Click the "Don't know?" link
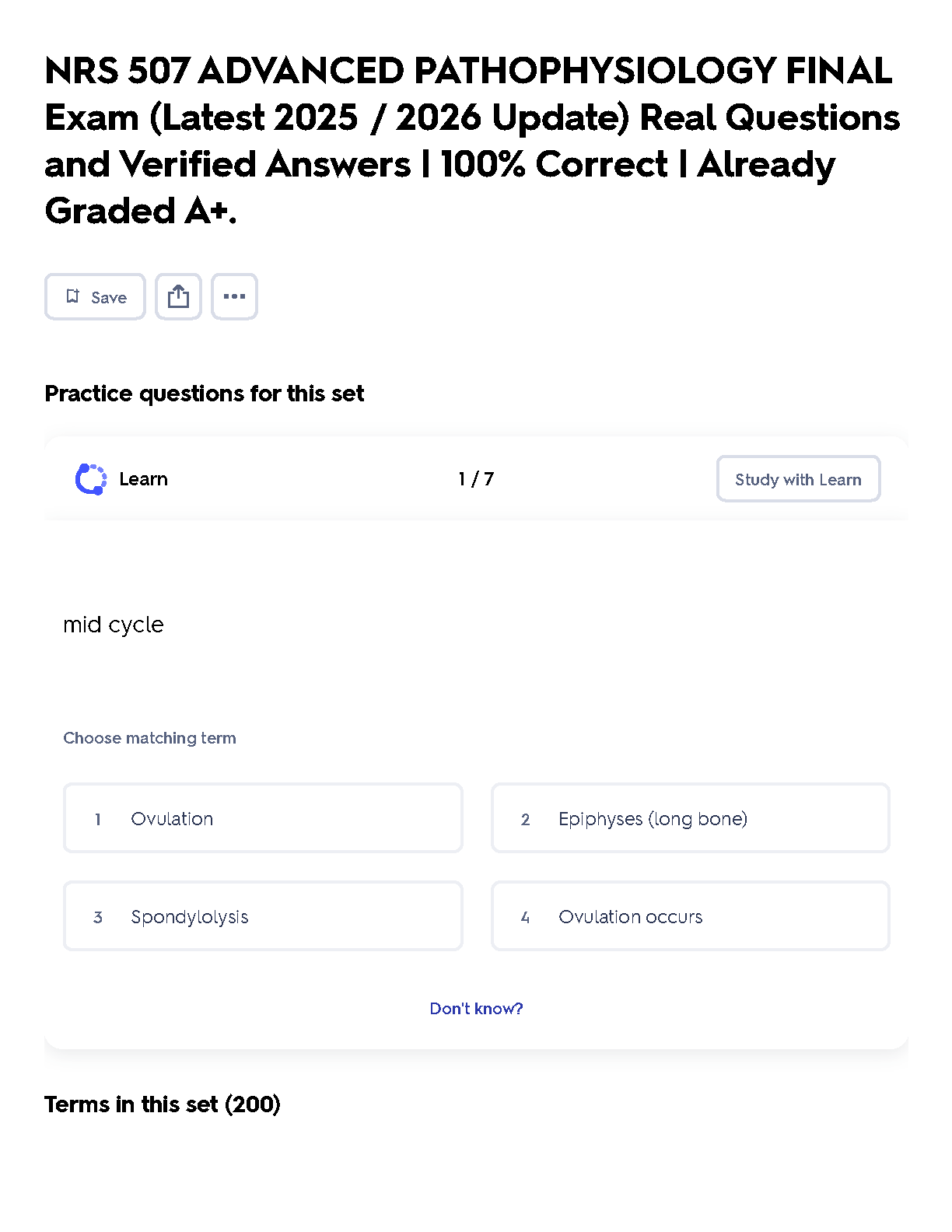 [x=476, y=1009]
